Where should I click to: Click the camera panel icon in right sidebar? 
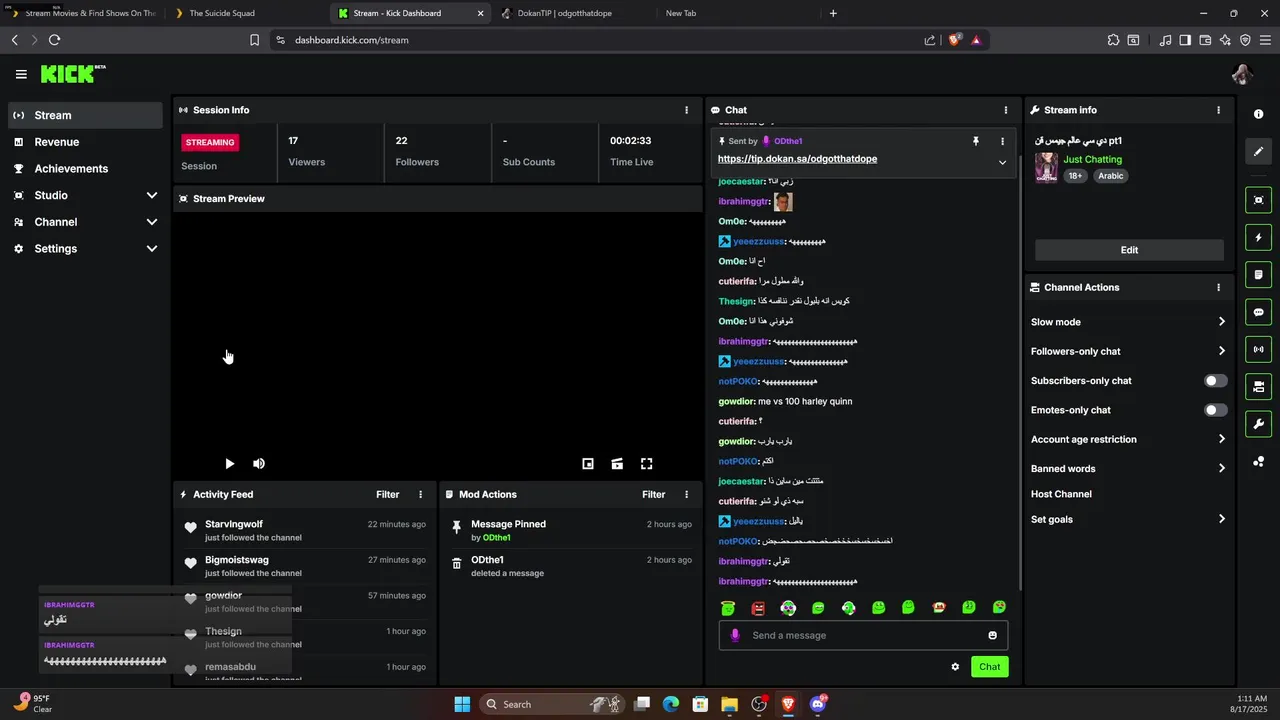(1258, 386)
